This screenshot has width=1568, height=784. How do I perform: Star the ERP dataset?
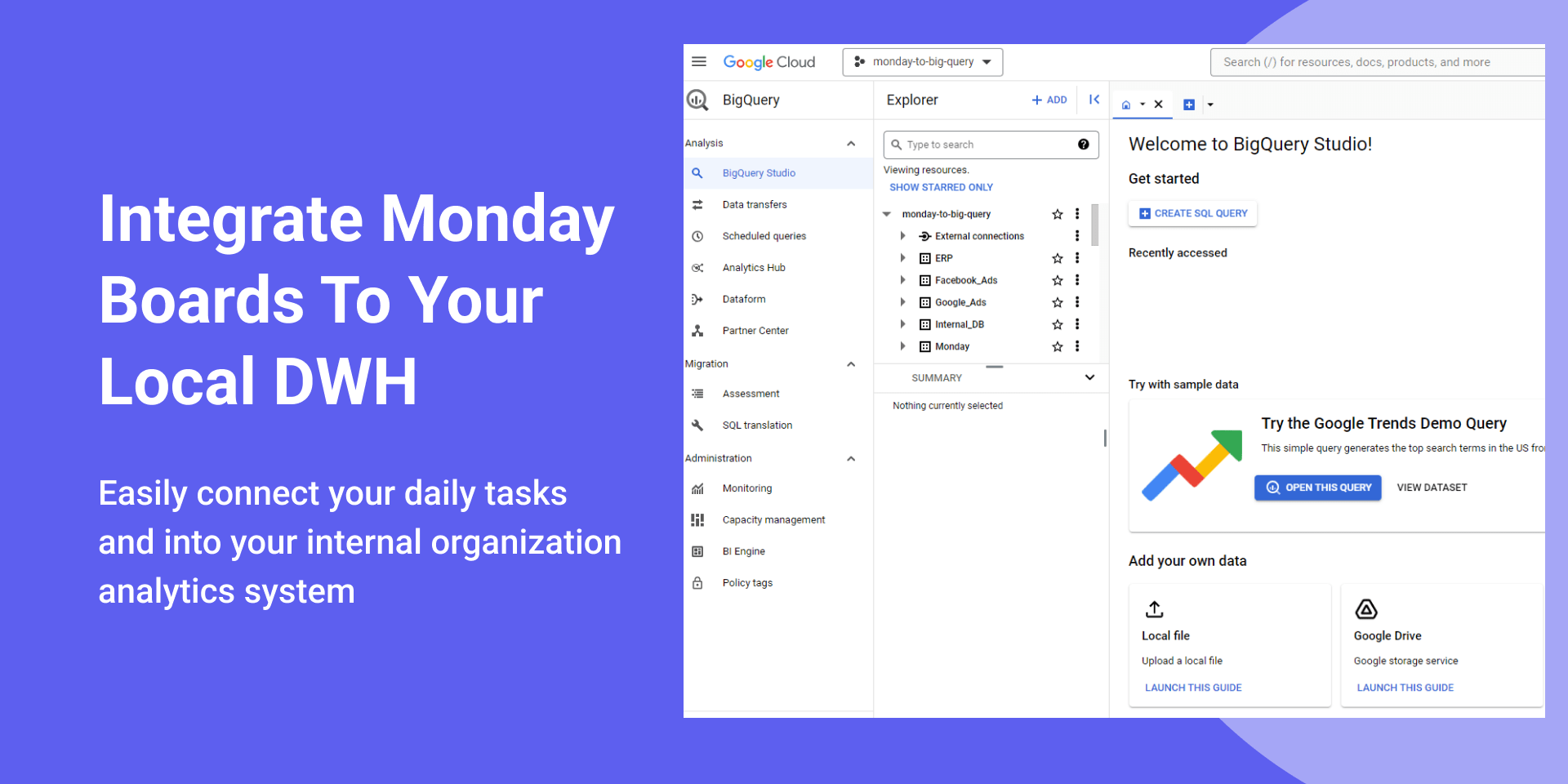tap(1058, 258)
